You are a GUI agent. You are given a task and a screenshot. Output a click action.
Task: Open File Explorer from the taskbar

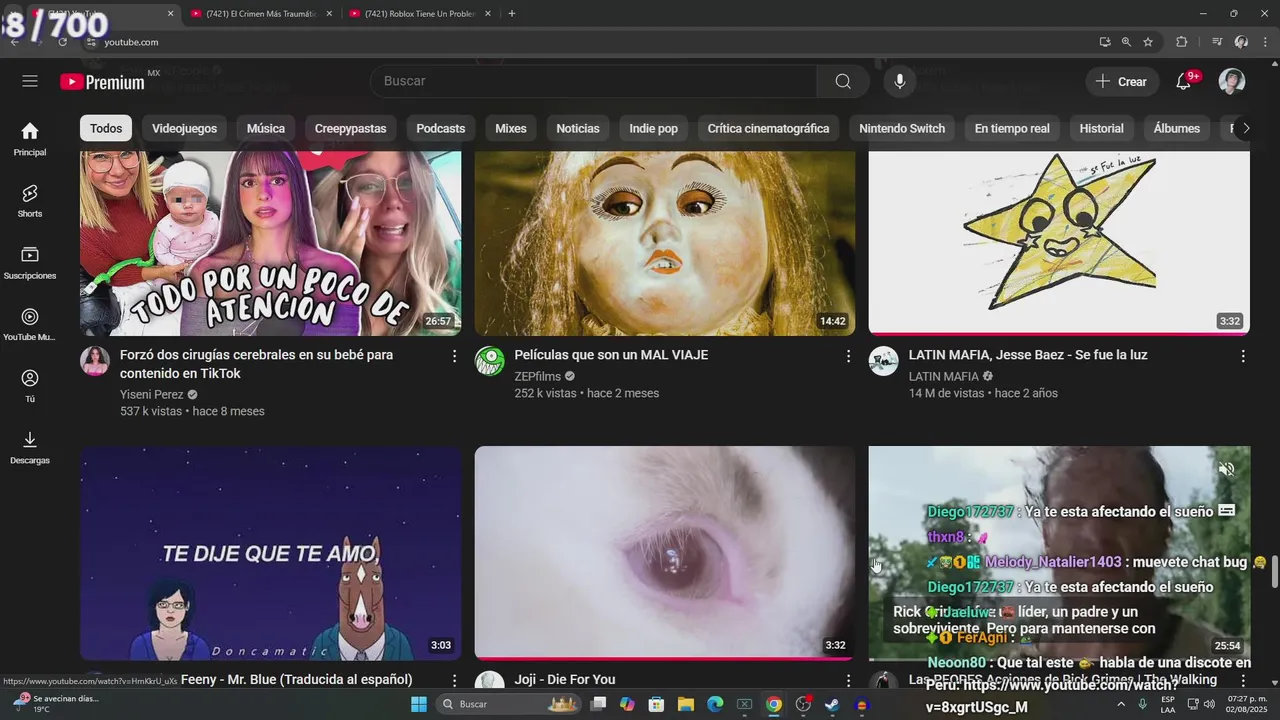(686, 704)
